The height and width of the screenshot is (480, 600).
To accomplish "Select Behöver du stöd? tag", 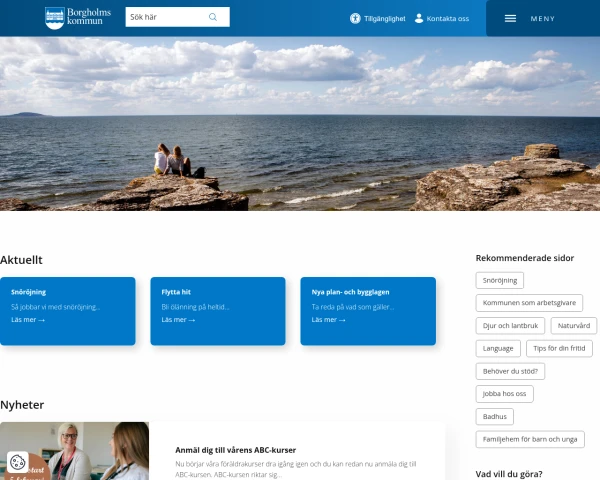I will [510, 371].
